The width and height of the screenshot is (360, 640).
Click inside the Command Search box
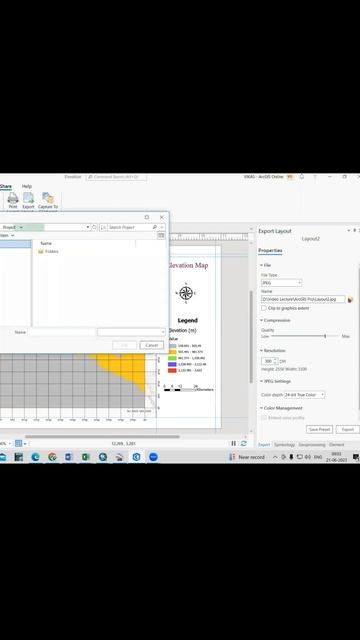pyautogui.click(x=116, y=177)
